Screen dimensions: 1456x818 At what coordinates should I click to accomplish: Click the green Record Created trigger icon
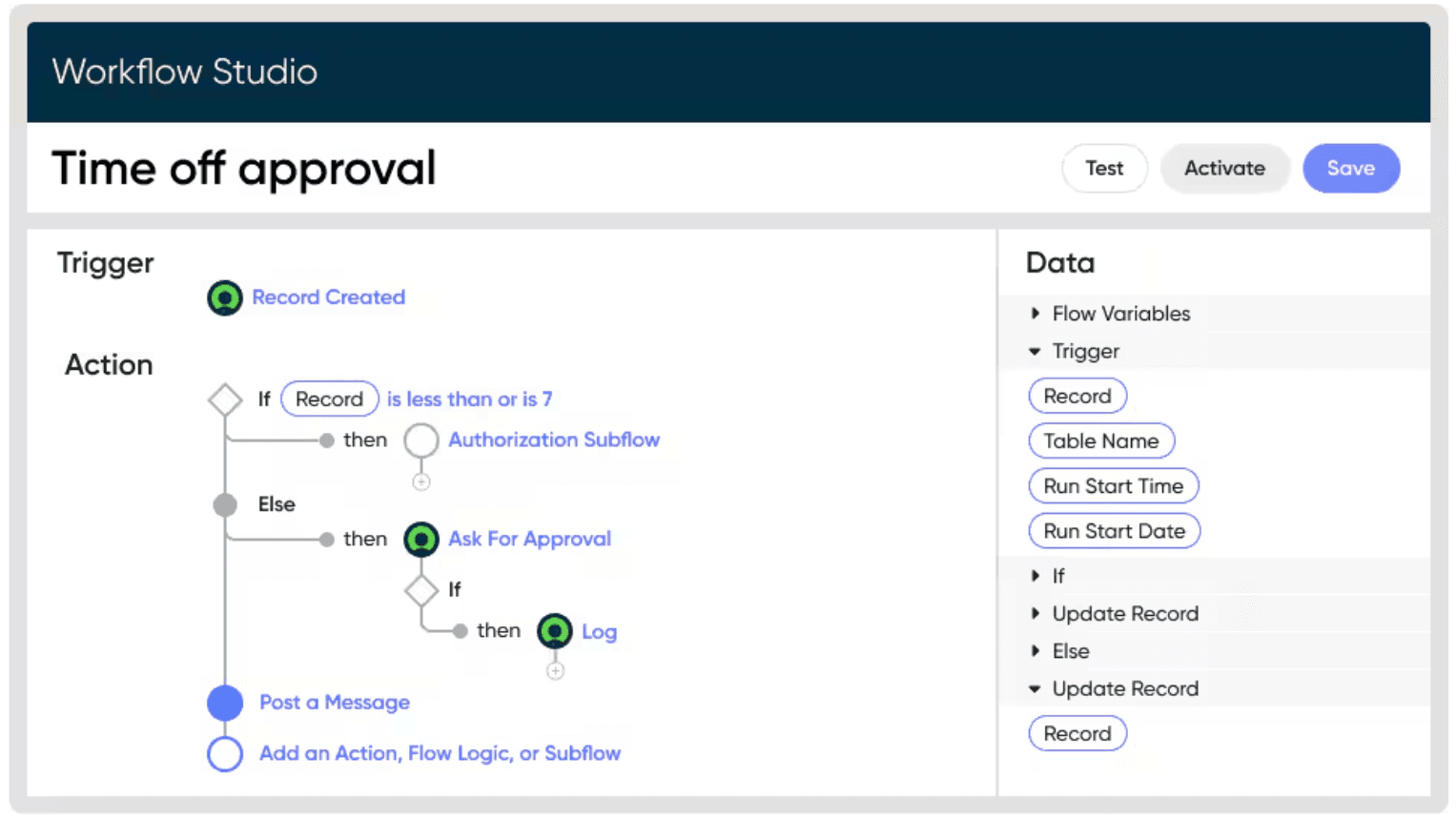click(x=225, y=297)
